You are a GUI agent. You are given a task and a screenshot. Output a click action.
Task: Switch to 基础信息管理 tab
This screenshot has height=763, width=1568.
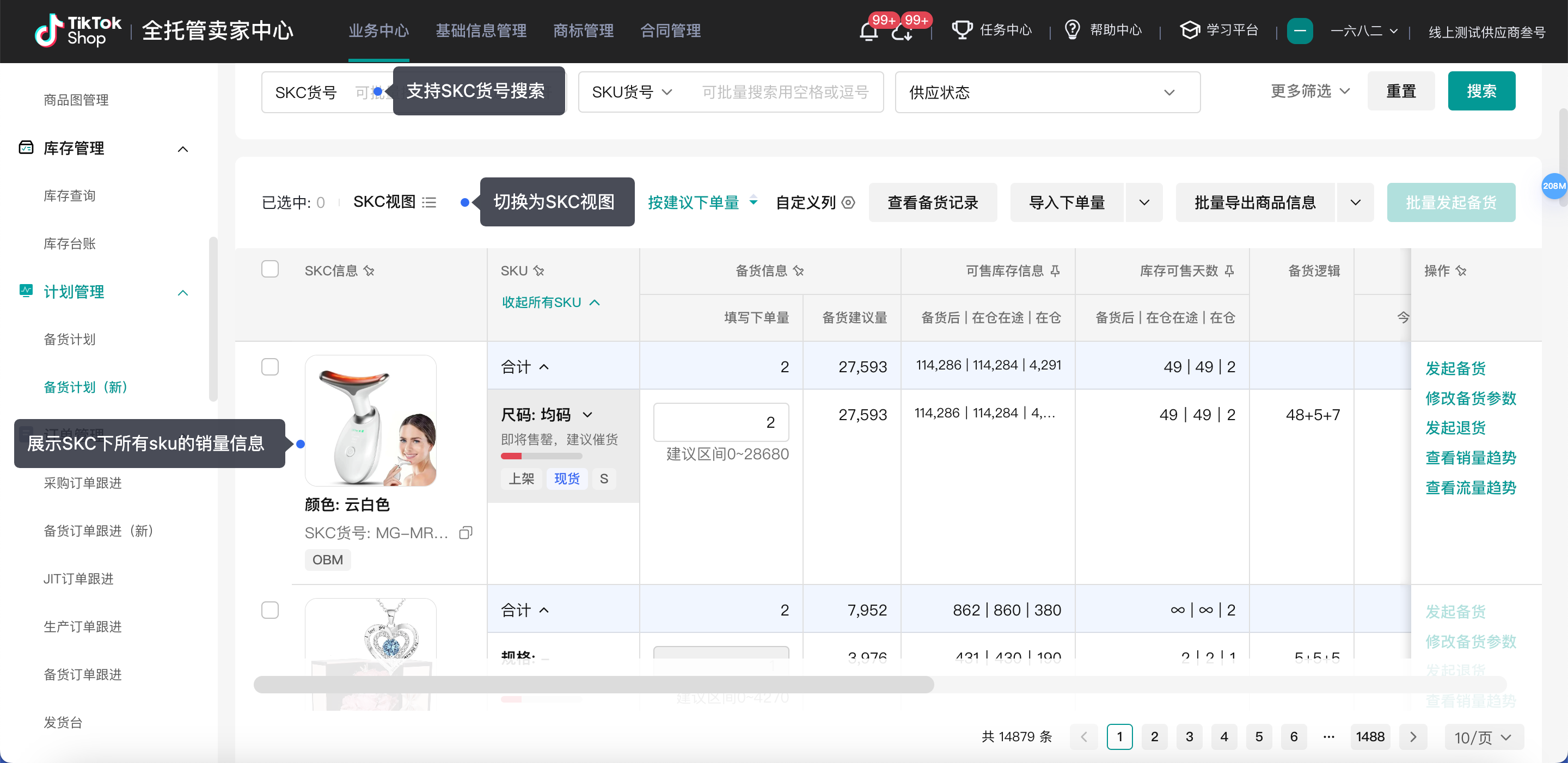coord(481,30)
